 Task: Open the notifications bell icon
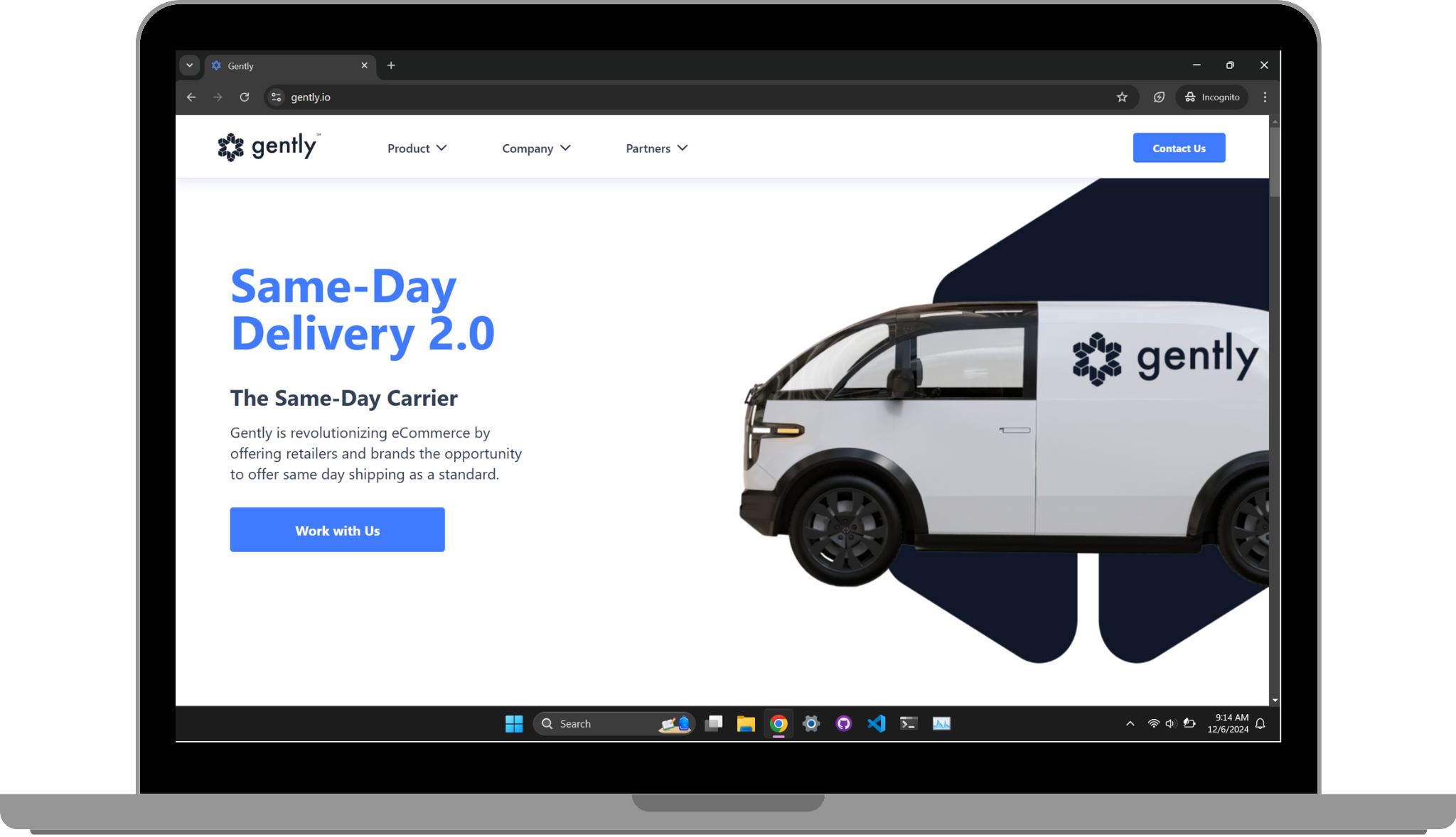click(x=1260, y=724)
